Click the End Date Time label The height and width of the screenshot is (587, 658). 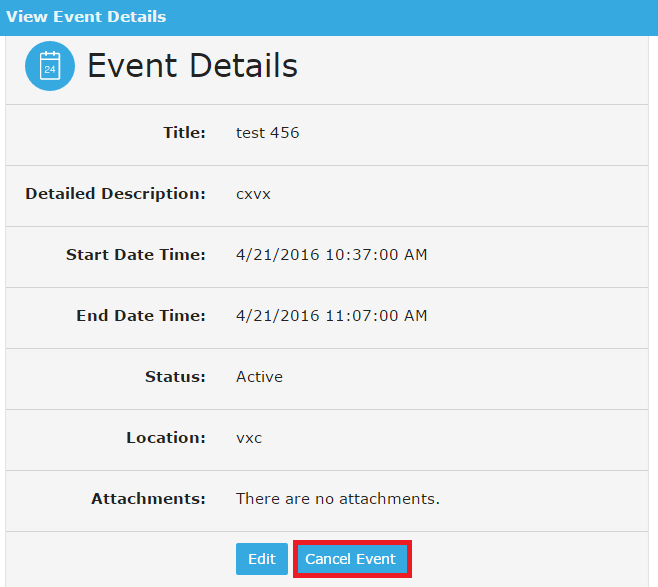point(140,316)
